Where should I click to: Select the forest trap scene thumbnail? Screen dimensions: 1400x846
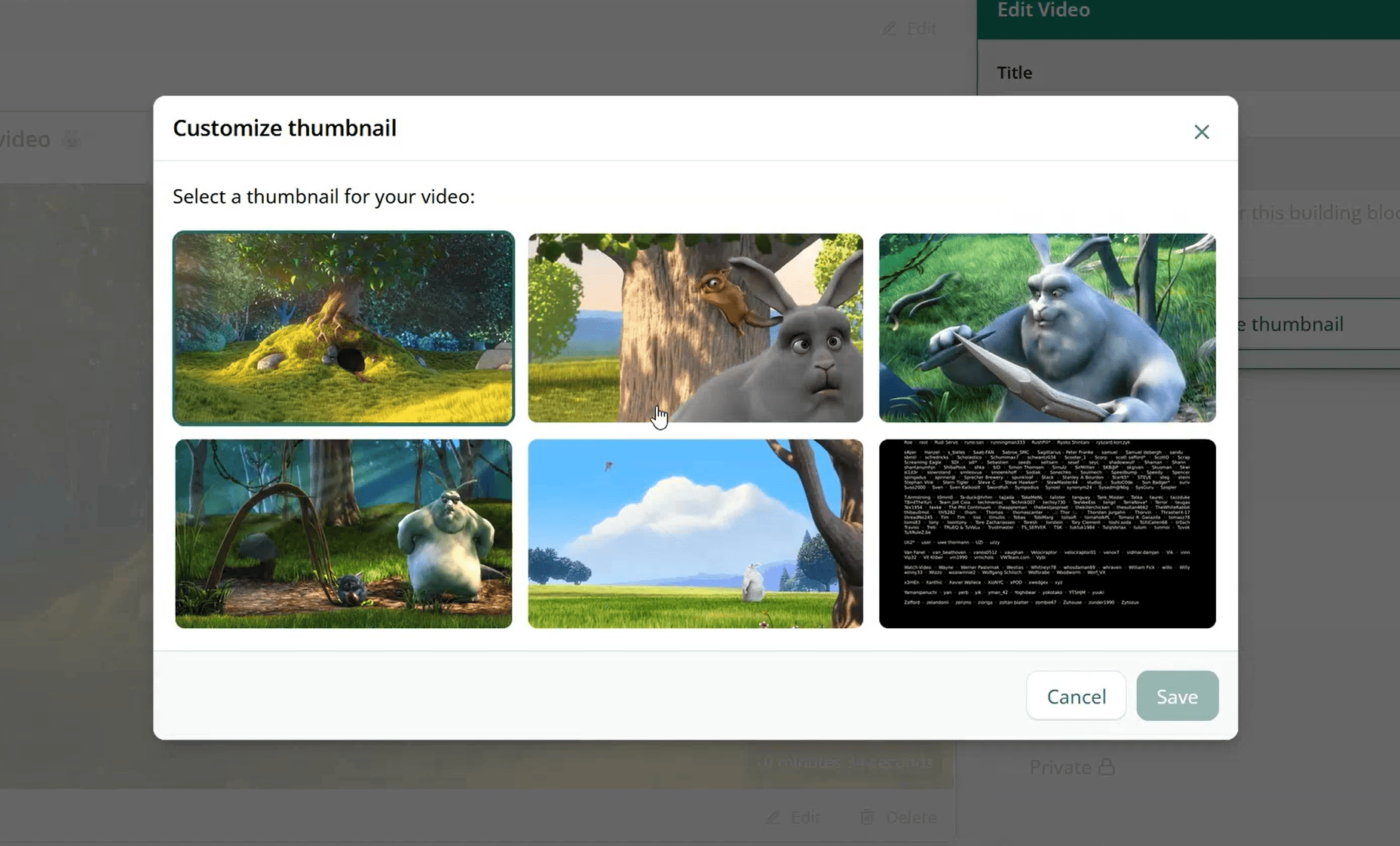click(x=344, y=533)
